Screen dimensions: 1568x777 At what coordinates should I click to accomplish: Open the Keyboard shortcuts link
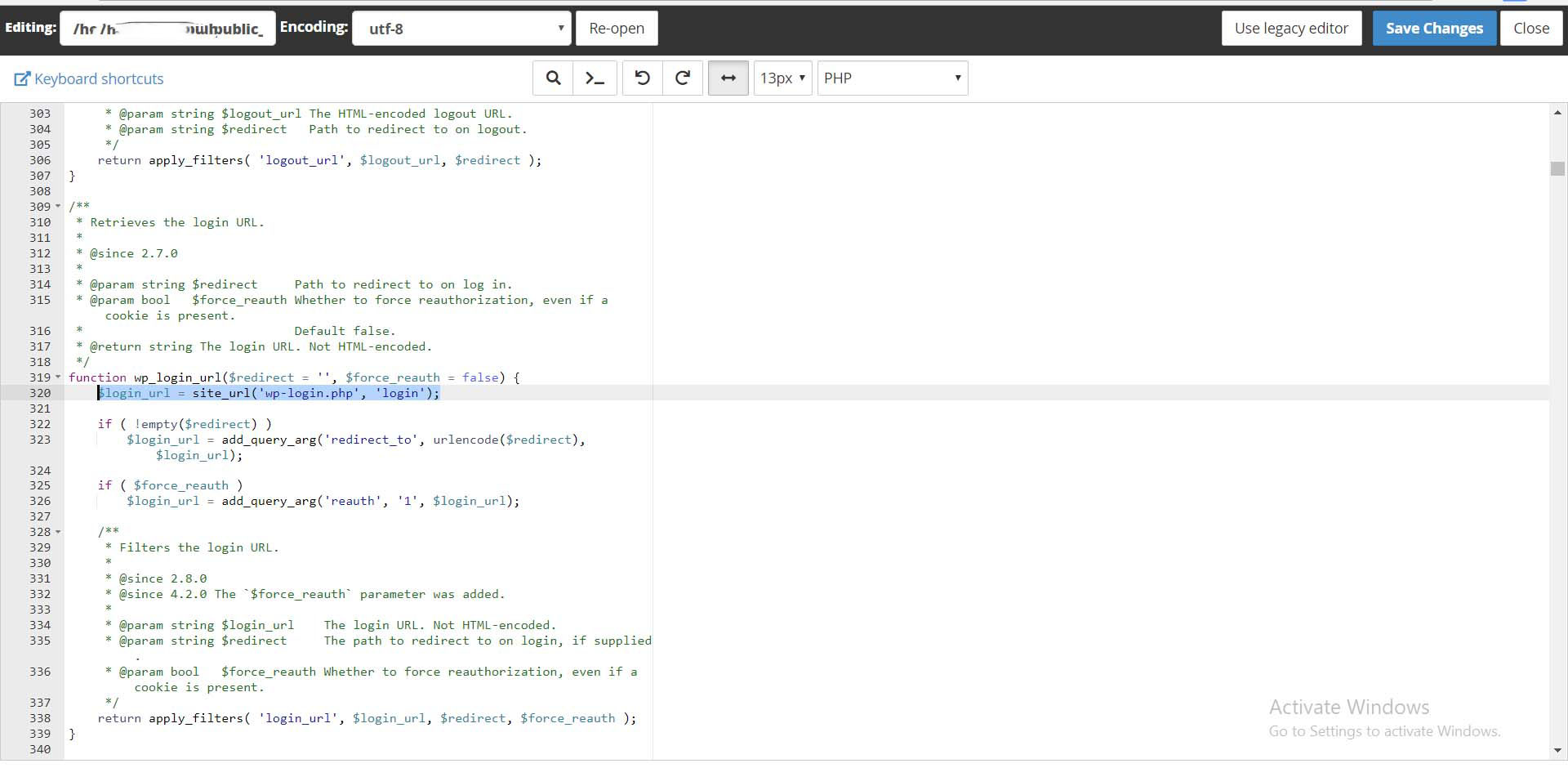99,79
